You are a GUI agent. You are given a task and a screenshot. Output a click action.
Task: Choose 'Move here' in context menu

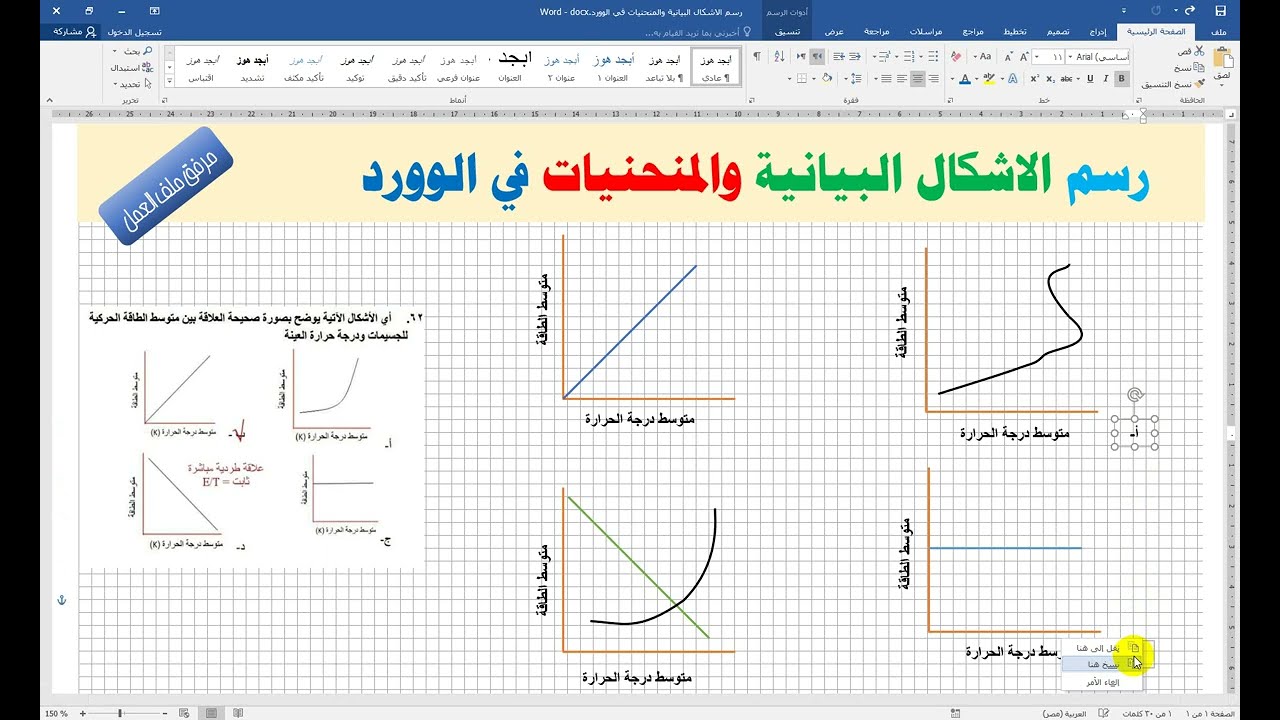(1104, 647)
